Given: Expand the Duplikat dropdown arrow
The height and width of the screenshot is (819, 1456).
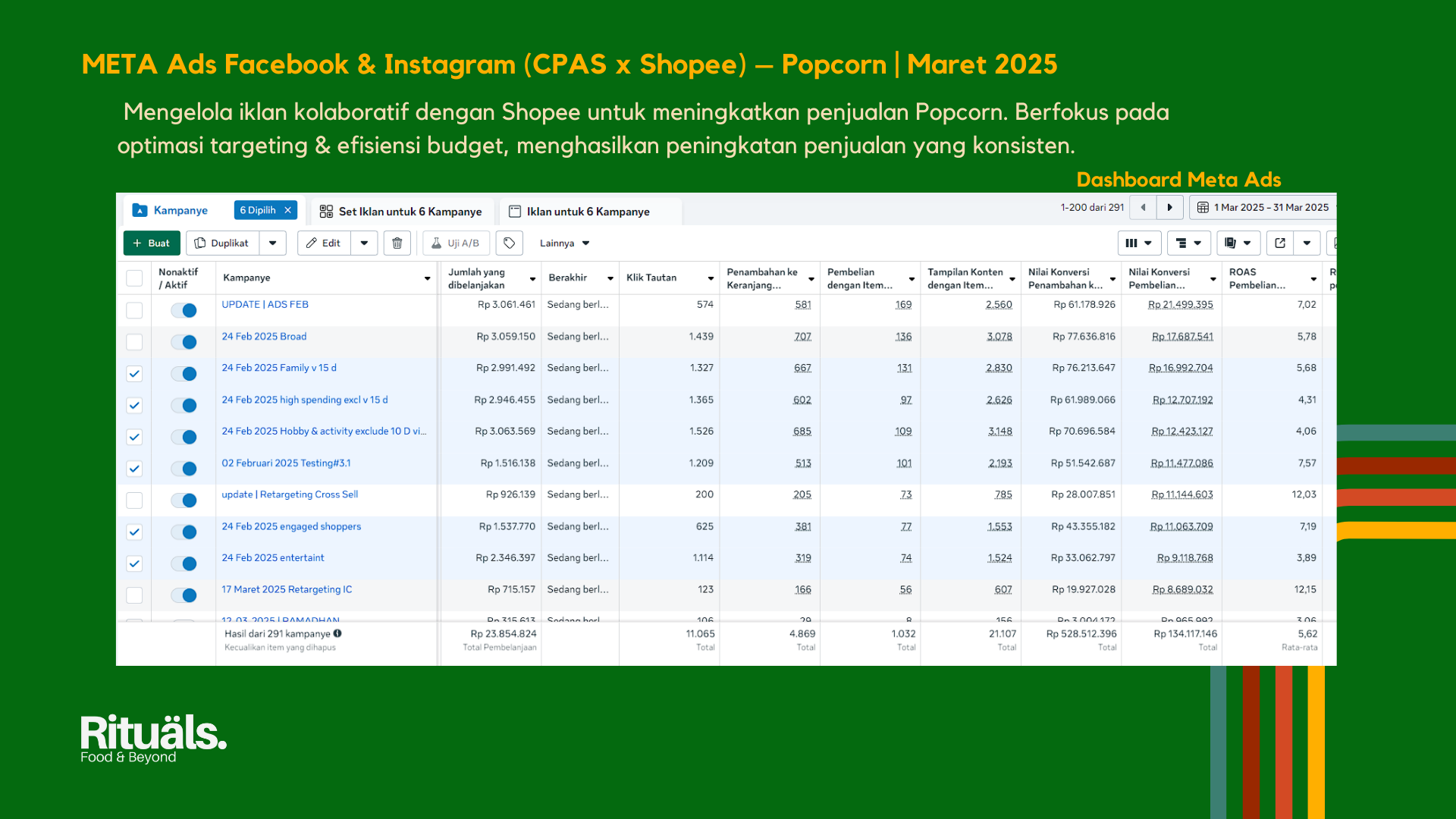Looking at the screenshot, I should 273,243.
